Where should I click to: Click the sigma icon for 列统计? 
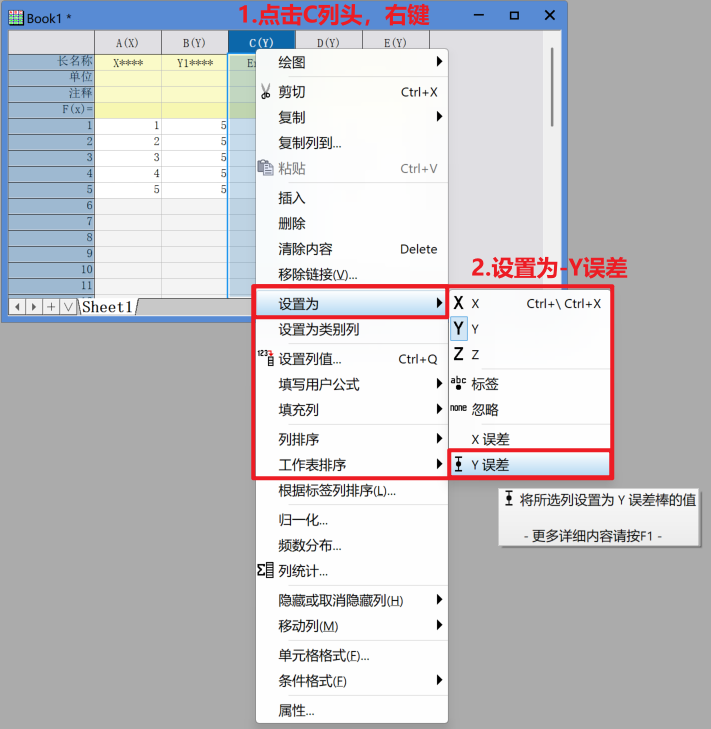coord(265,571)
